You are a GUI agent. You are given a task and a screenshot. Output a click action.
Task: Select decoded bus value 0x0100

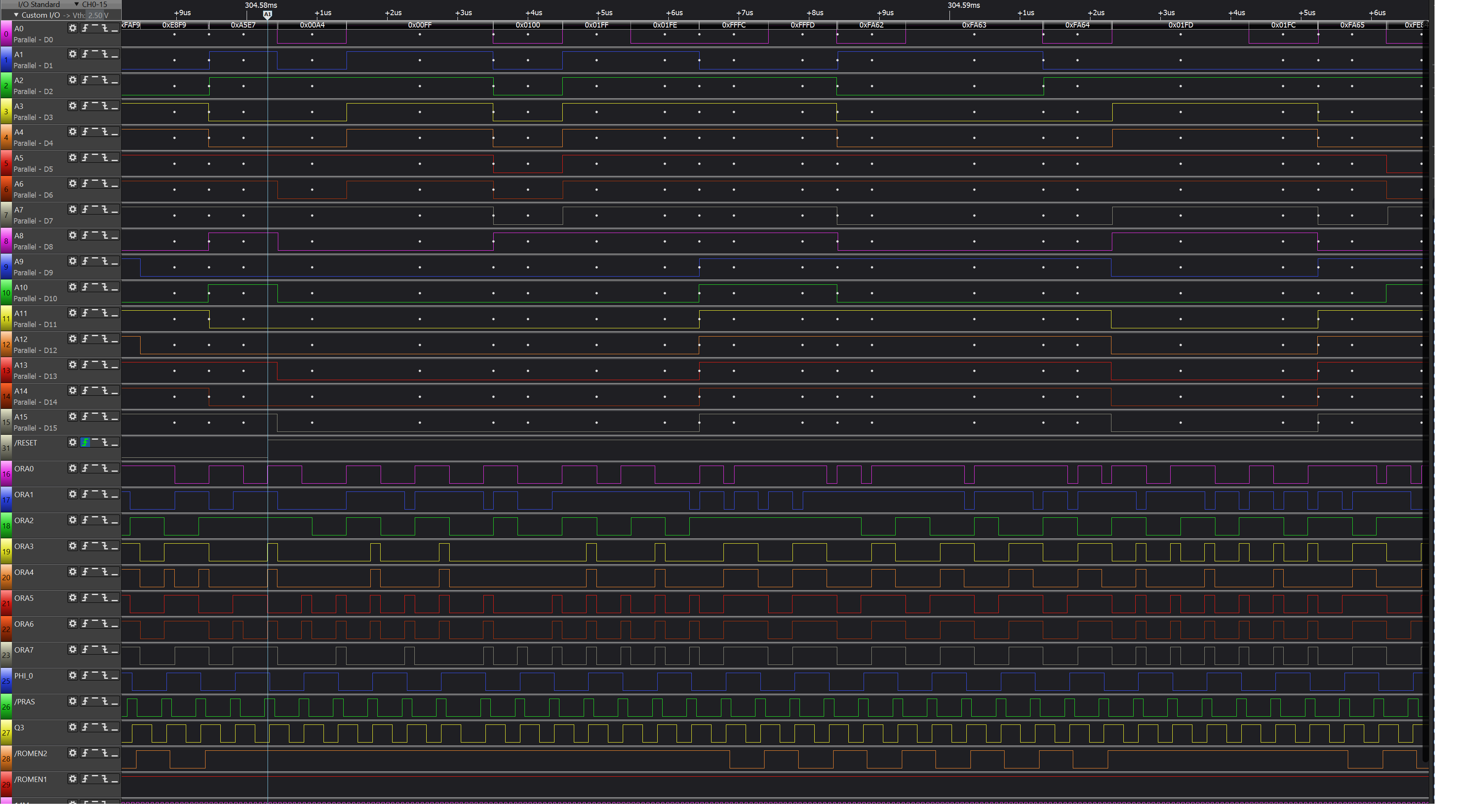tap(528, 25)
